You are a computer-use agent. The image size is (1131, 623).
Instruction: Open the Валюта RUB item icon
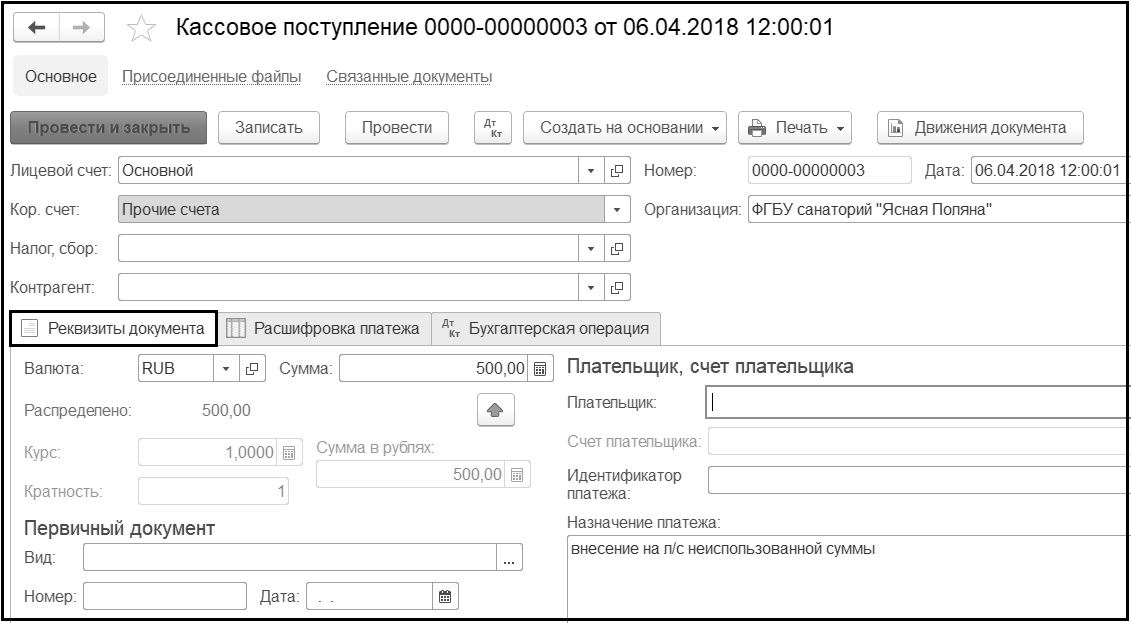(252, 368)
